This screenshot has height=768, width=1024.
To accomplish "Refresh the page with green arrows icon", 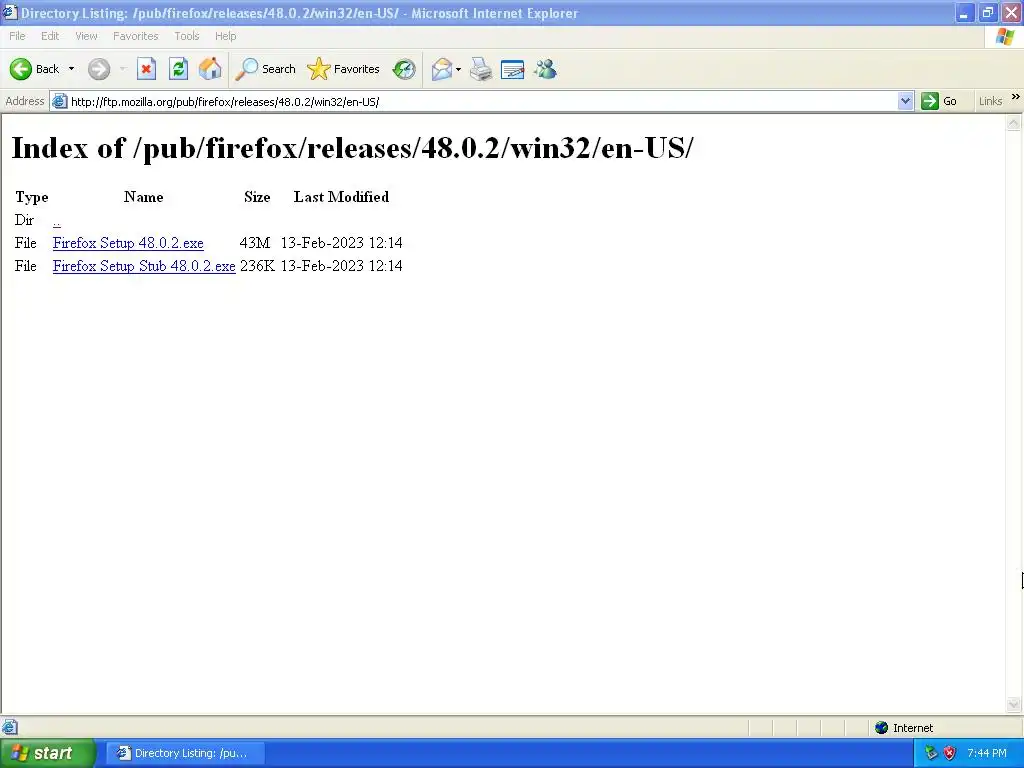I will [178, 69].
